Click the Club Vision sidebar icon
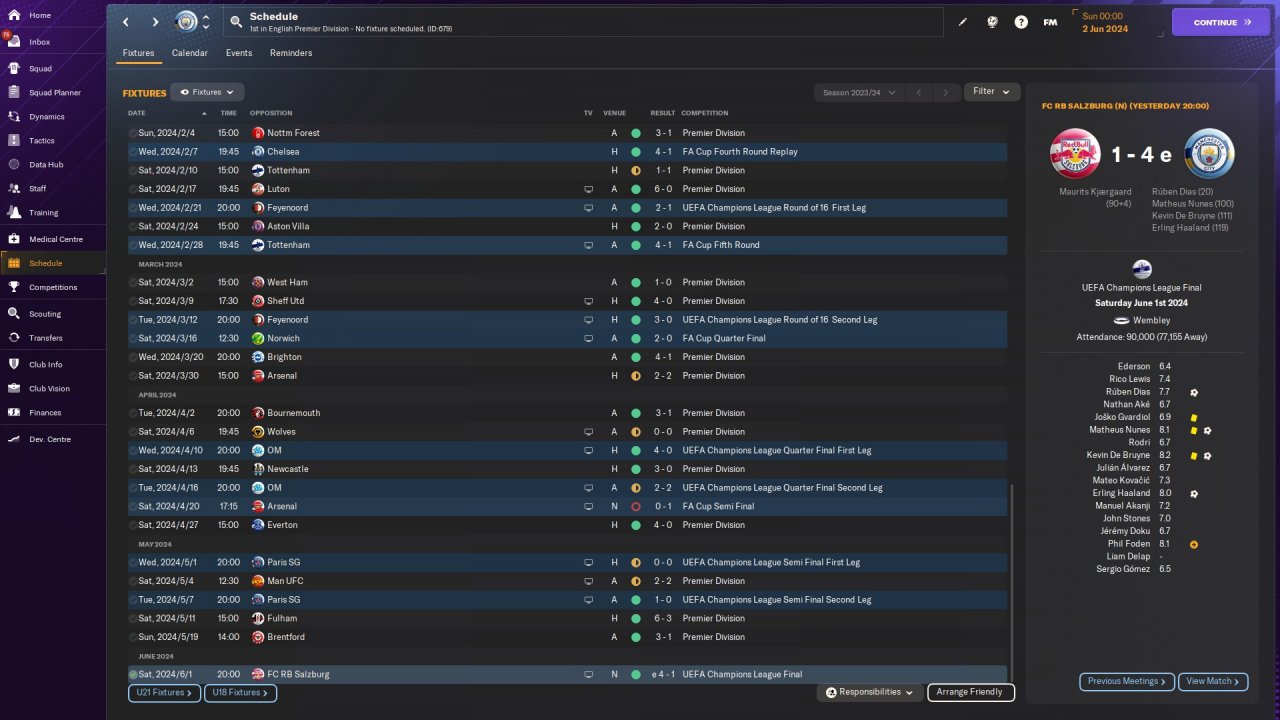This screenshot has width=1280, height=720. [x=14, y=389]
